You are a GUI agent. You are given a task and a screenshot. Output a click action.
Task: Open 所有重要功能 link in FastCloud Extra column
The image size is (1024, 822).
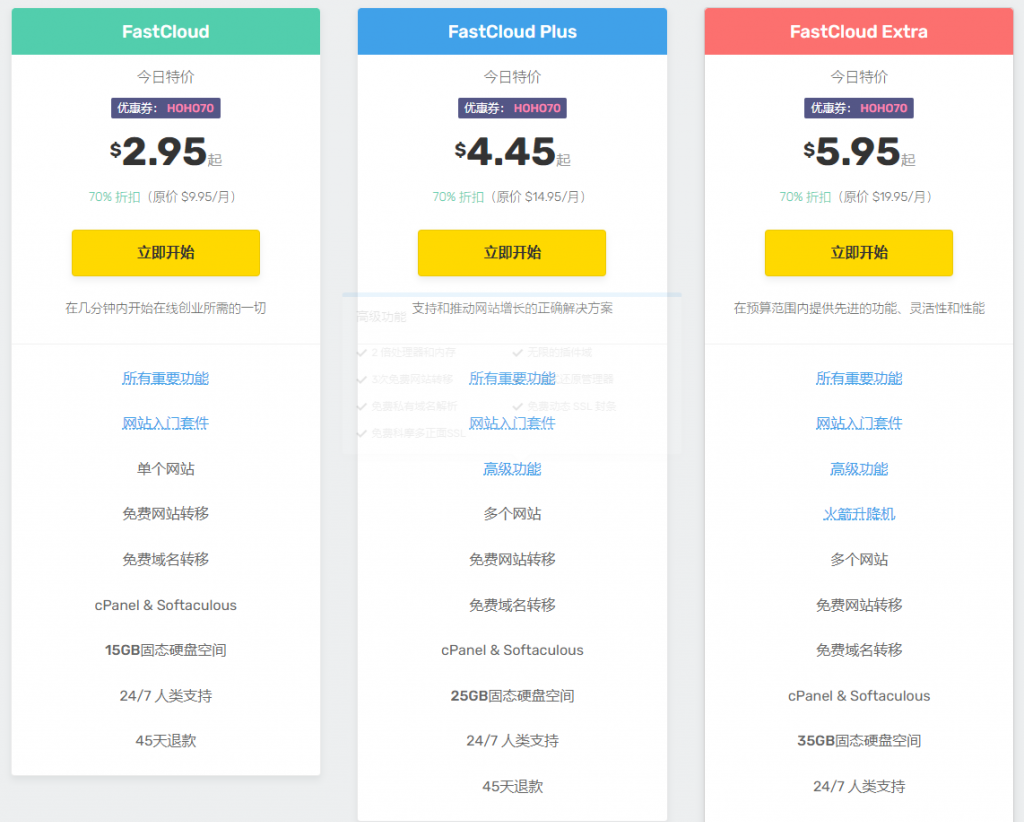pos(858,378)
